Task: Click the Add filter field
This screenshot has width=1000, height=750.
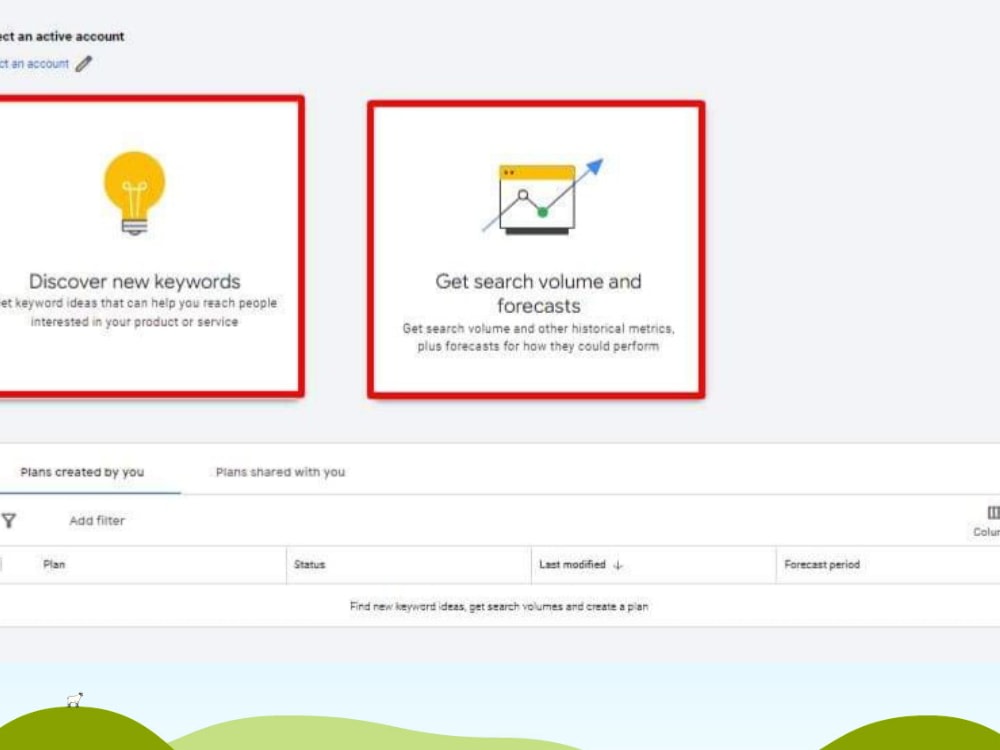Action: [x=97, y=521]
